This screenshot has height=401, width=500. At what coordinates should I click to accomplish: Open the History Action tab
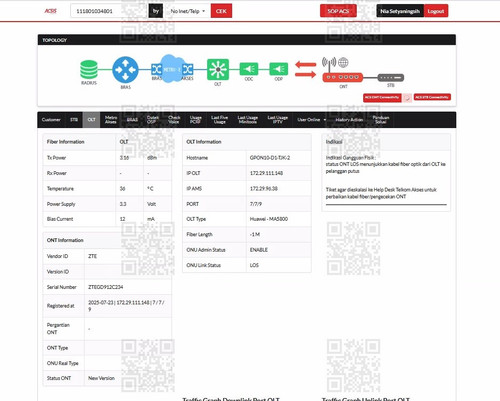coord(349,120)
